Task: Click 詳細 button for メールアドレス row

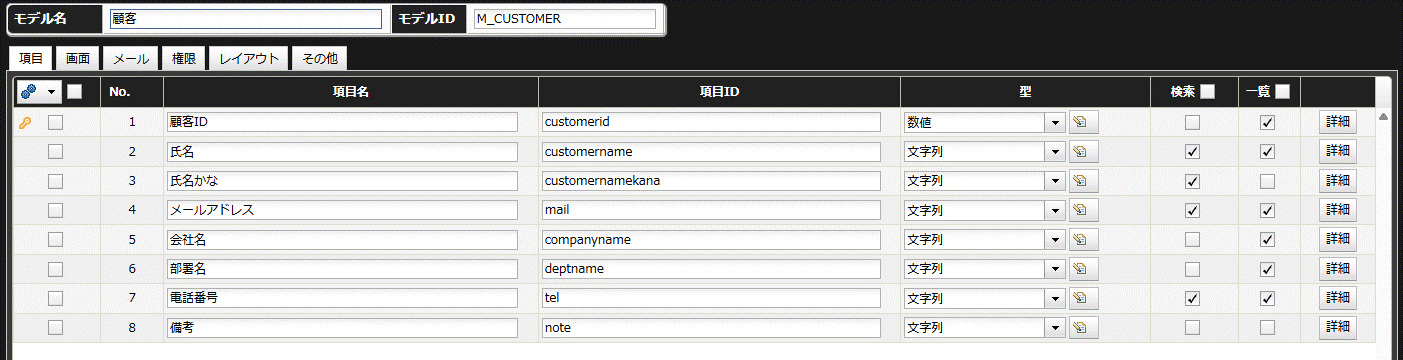Action: click(1337, 210)
